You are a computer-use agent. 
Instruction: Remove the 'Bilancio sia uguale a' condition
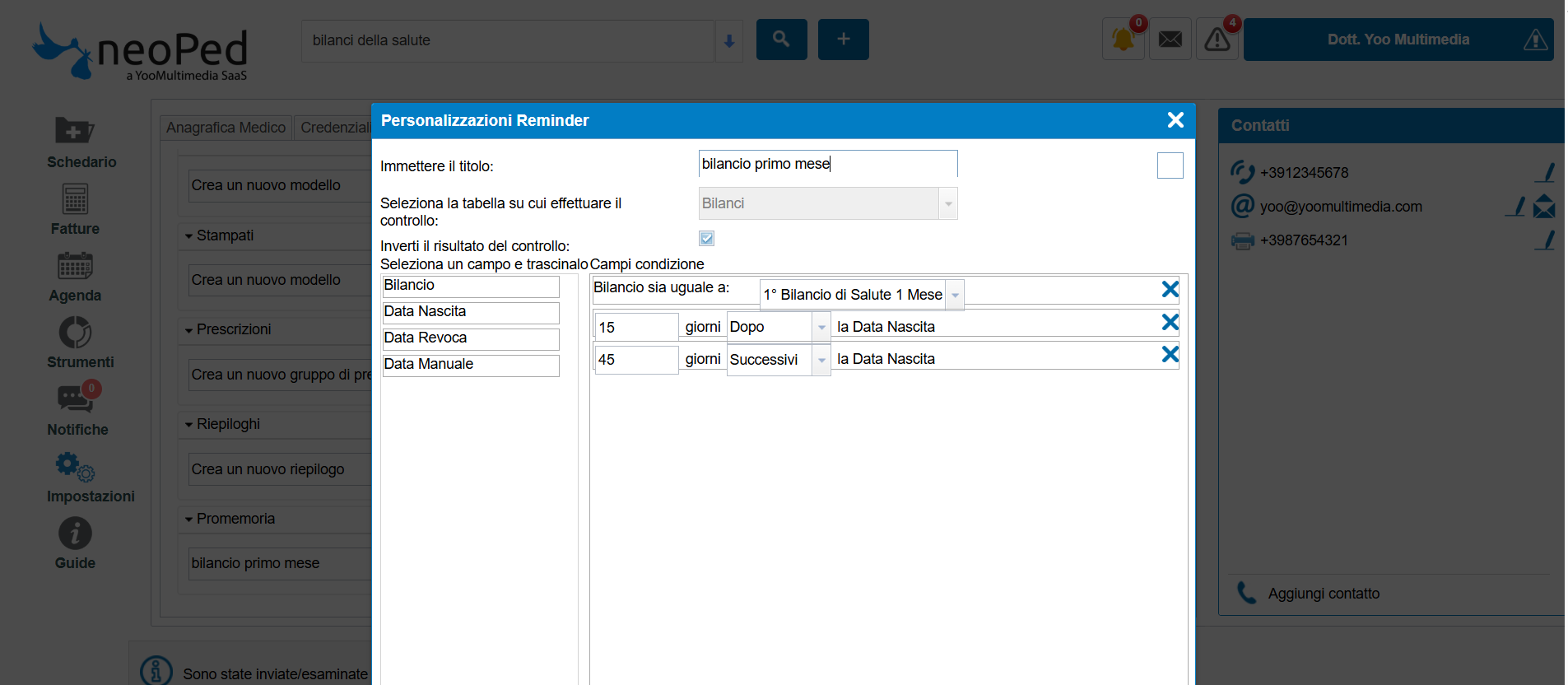1170,290
